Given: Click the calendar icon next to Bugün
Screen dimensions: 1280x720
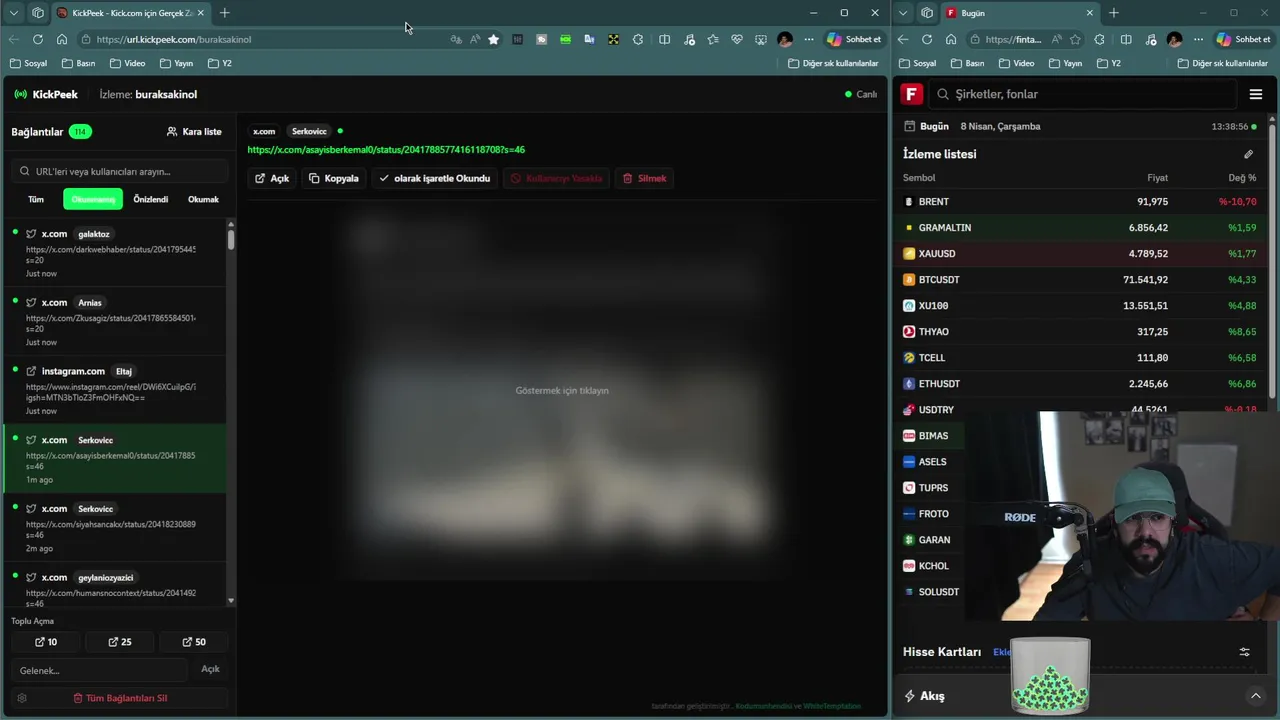Looking at the screenshot, I should (x=909, y=126).
